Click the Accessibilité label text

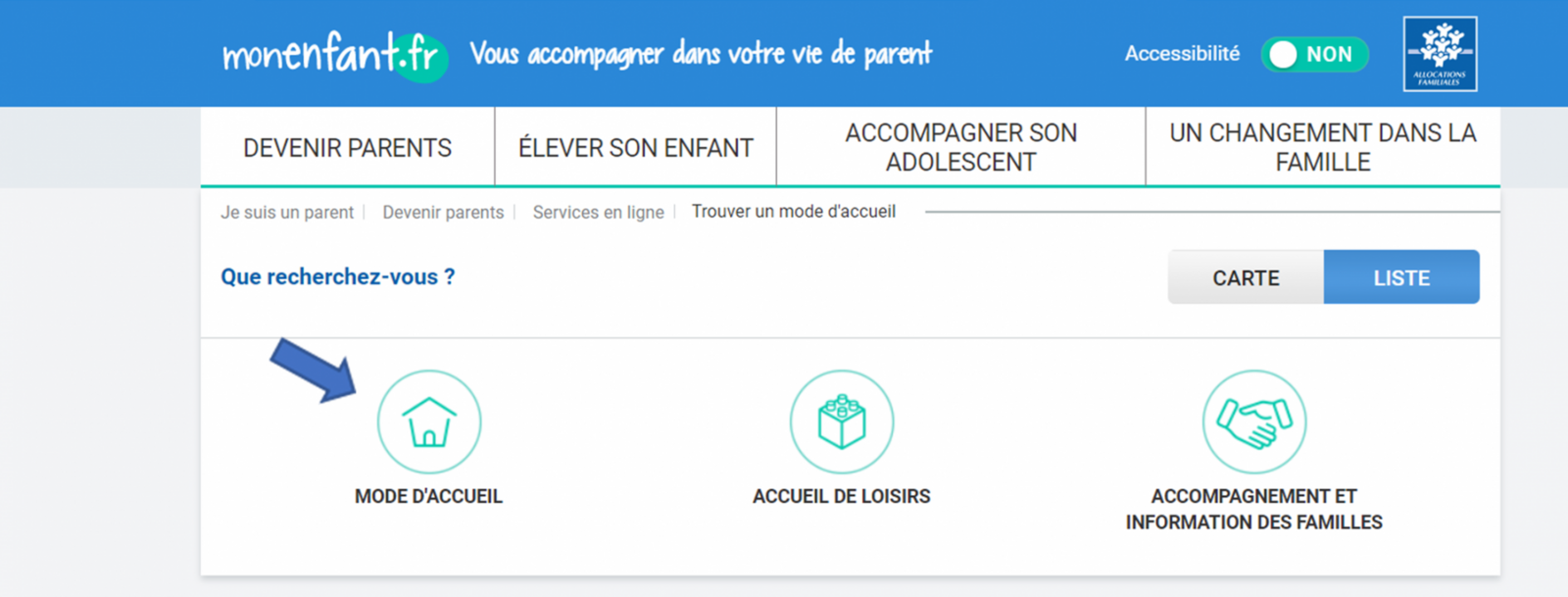(1182, 54)
